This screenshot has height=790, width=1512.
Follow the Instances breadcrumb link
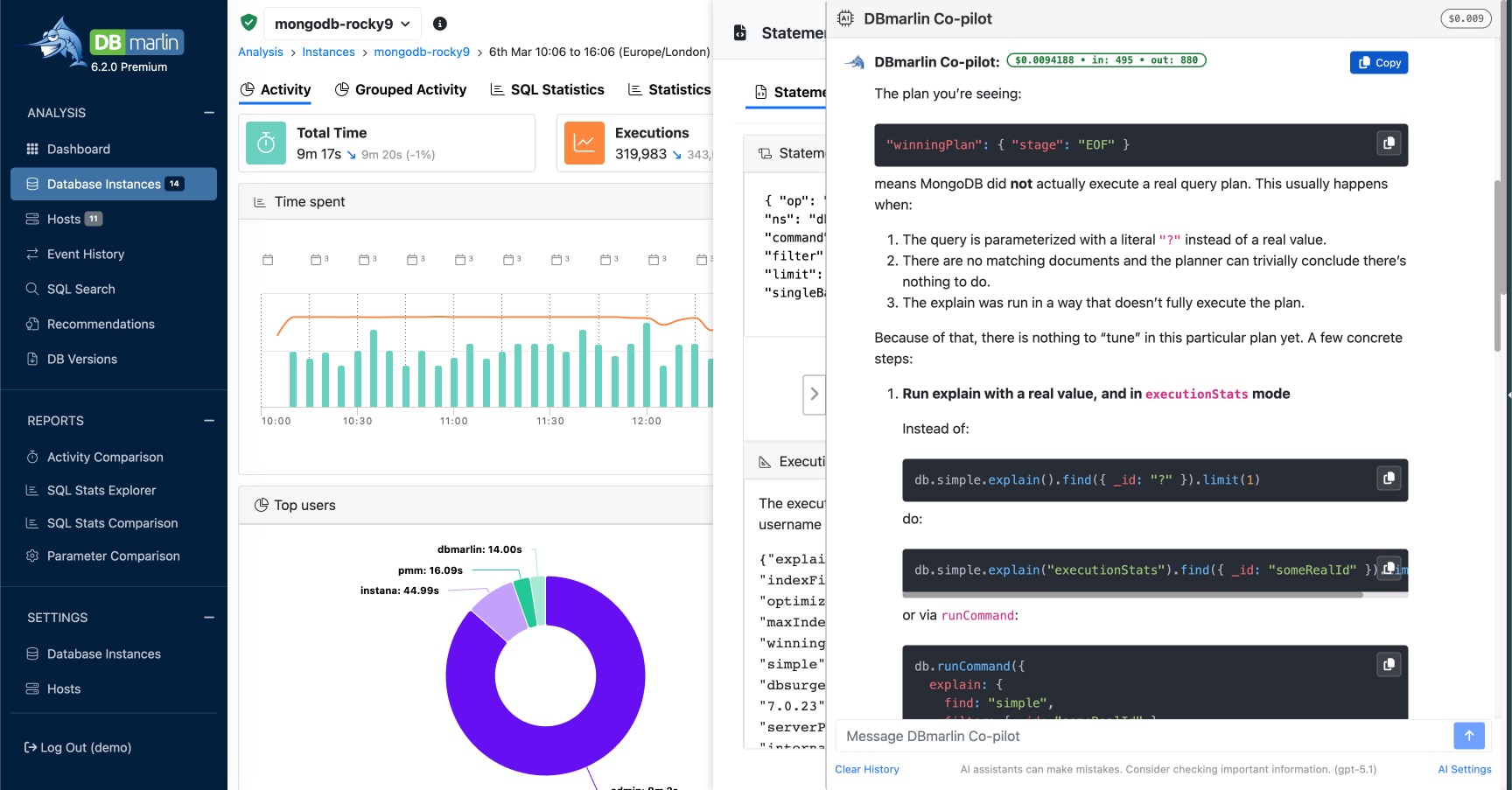click(x=328, y=52)
